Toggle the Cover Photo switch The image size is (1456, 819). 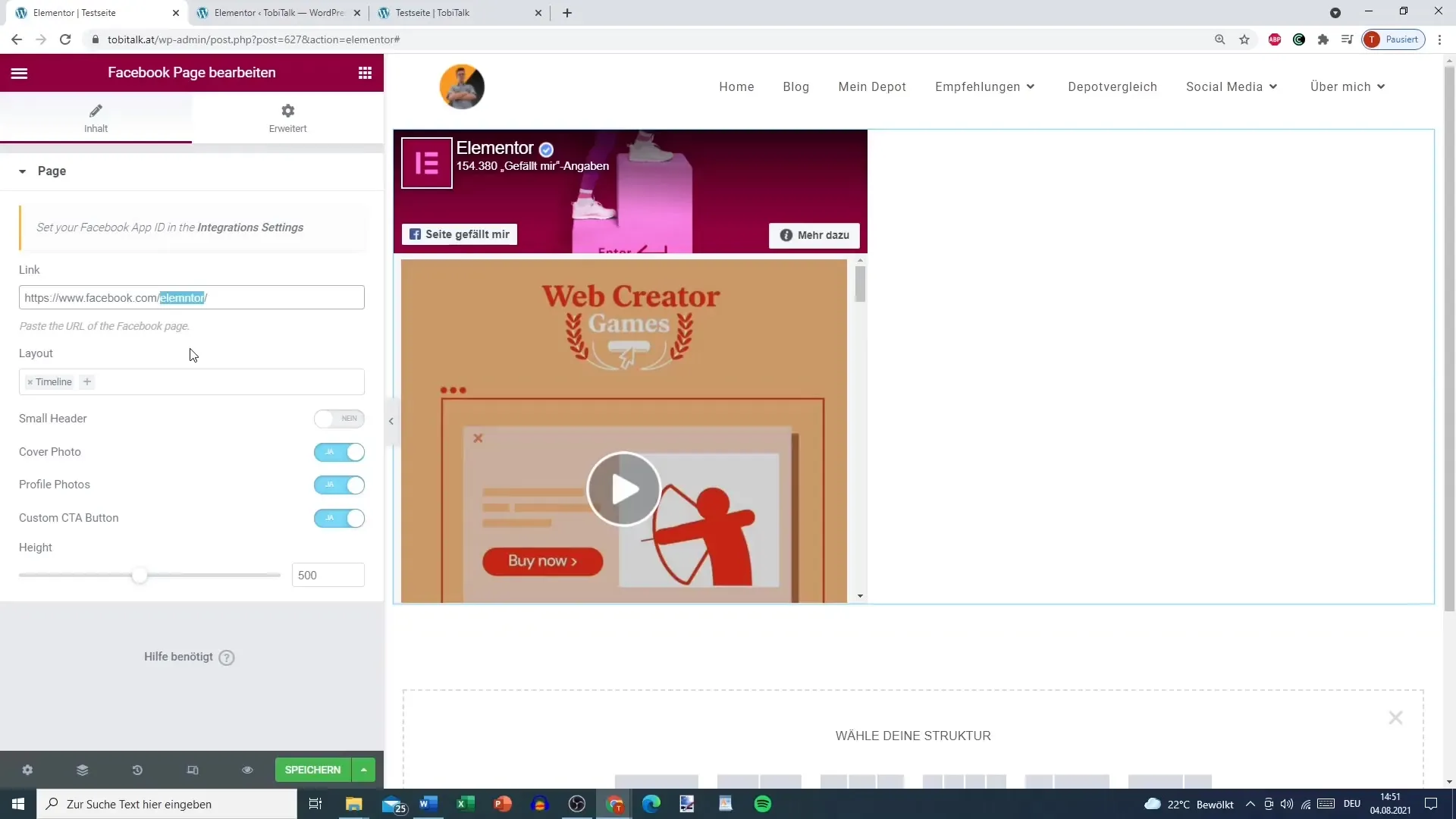(340, 452)
